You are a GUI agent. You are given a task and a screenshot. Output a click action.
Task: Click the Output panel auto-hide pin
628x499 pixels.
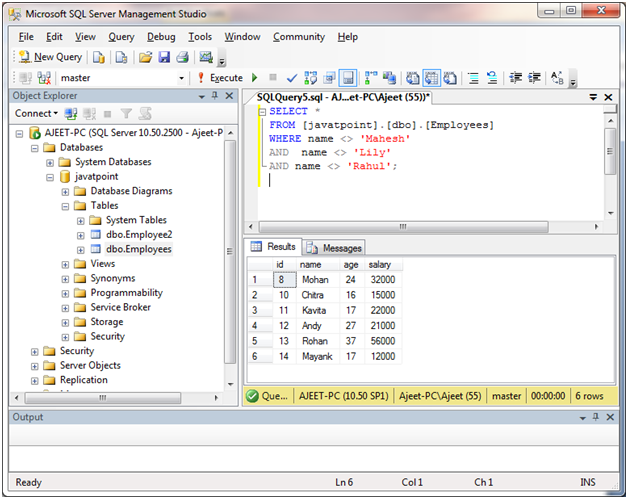coord(596,417)
